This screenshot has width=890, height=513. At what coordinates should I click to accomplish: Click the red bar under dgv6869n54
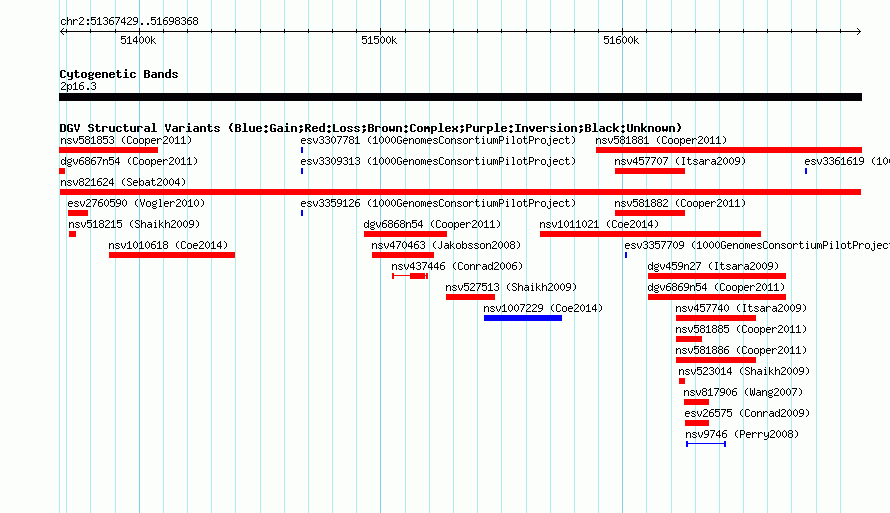[717, 297]
